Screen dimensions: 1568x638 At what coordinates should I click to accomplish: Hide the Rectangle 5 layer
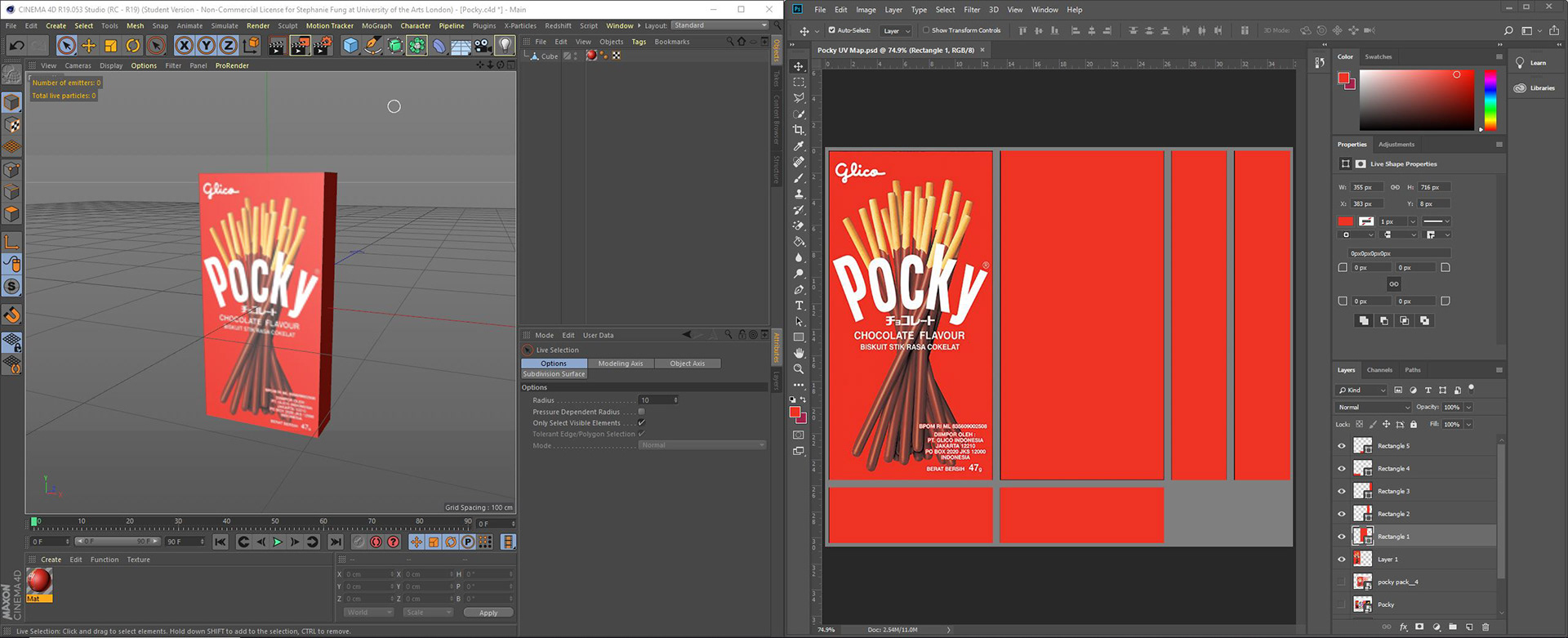[x=1341, y=446]
